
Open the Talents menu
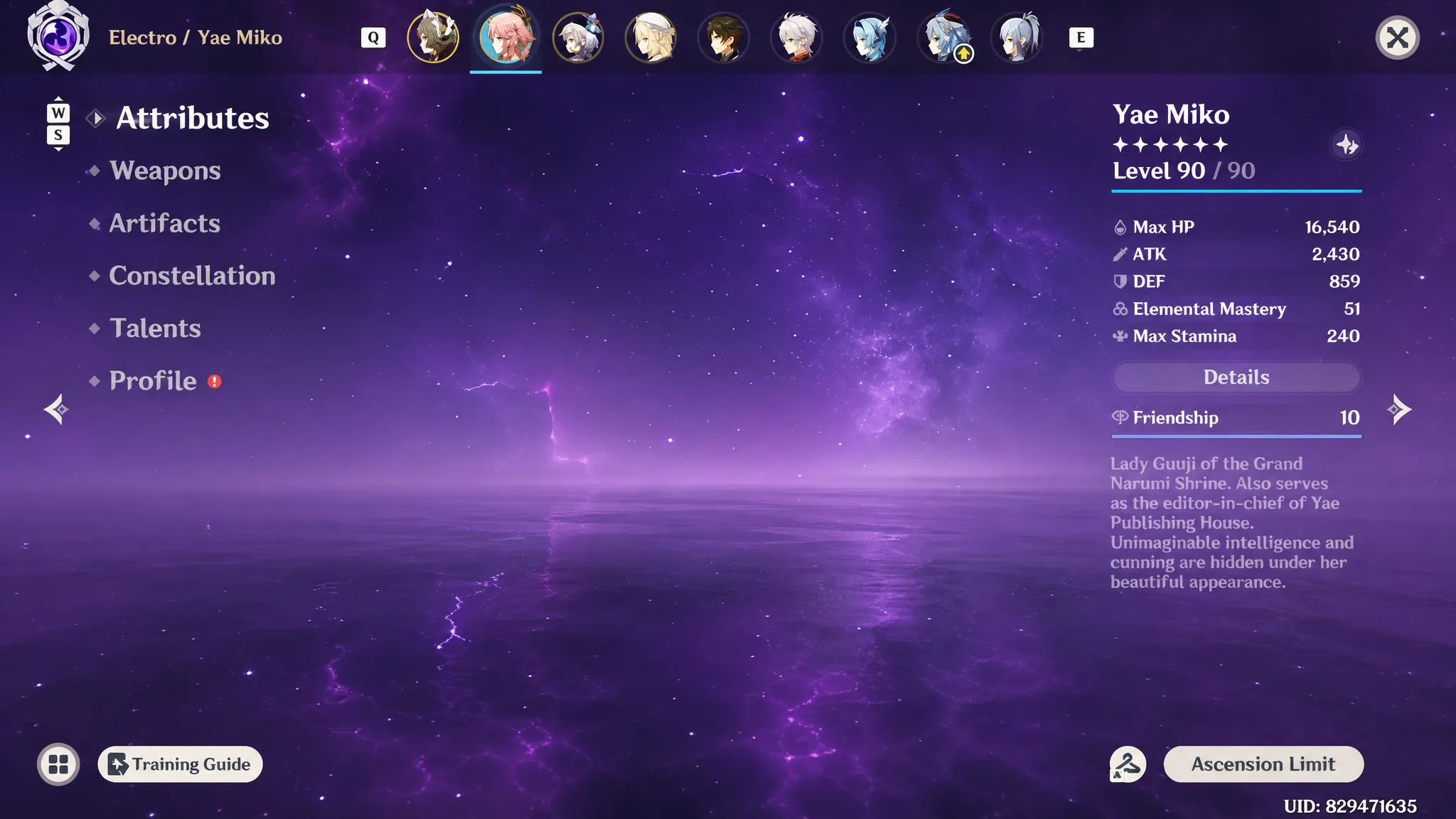pyautogui.click(x=155, y=328)
